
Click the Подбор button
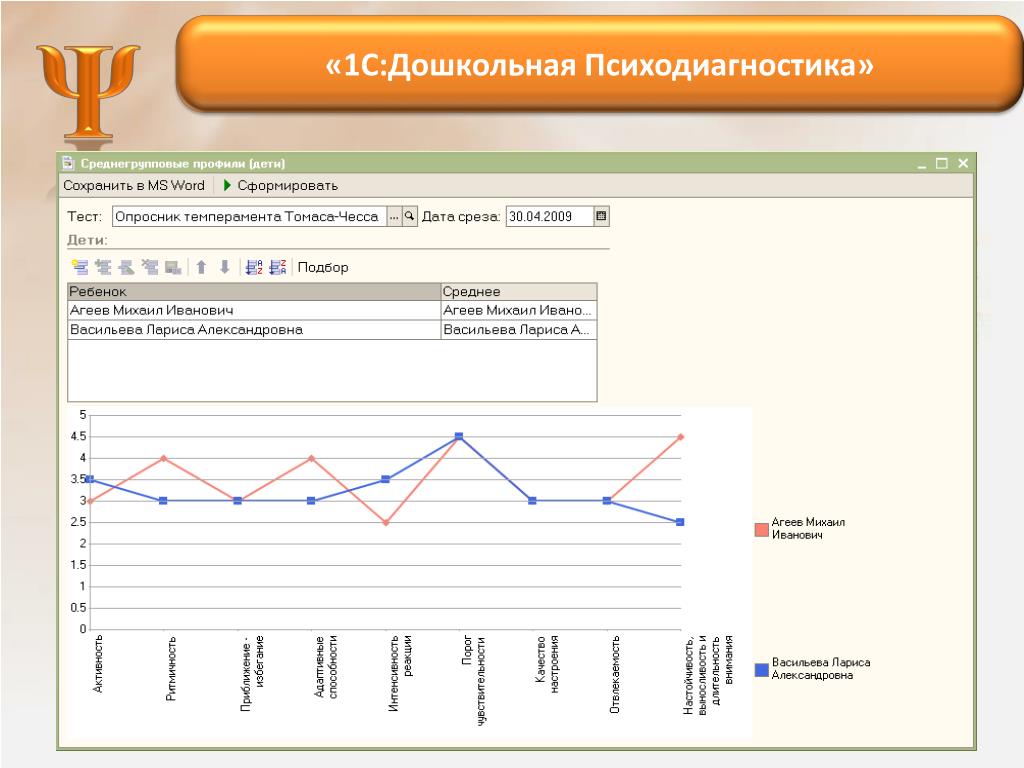(x=323, y=267)
